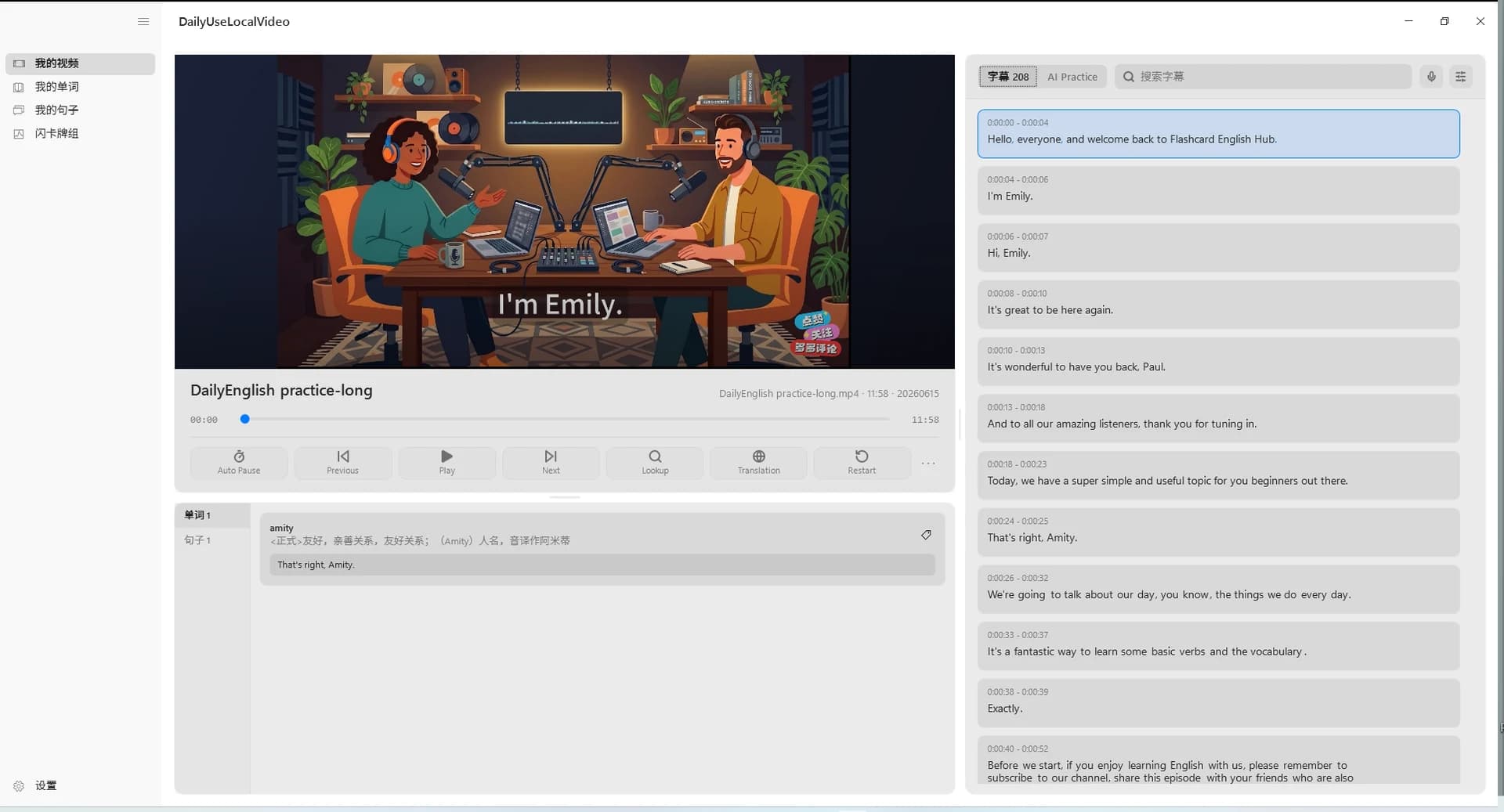Click the video player frame

click(x=564, y=211)
